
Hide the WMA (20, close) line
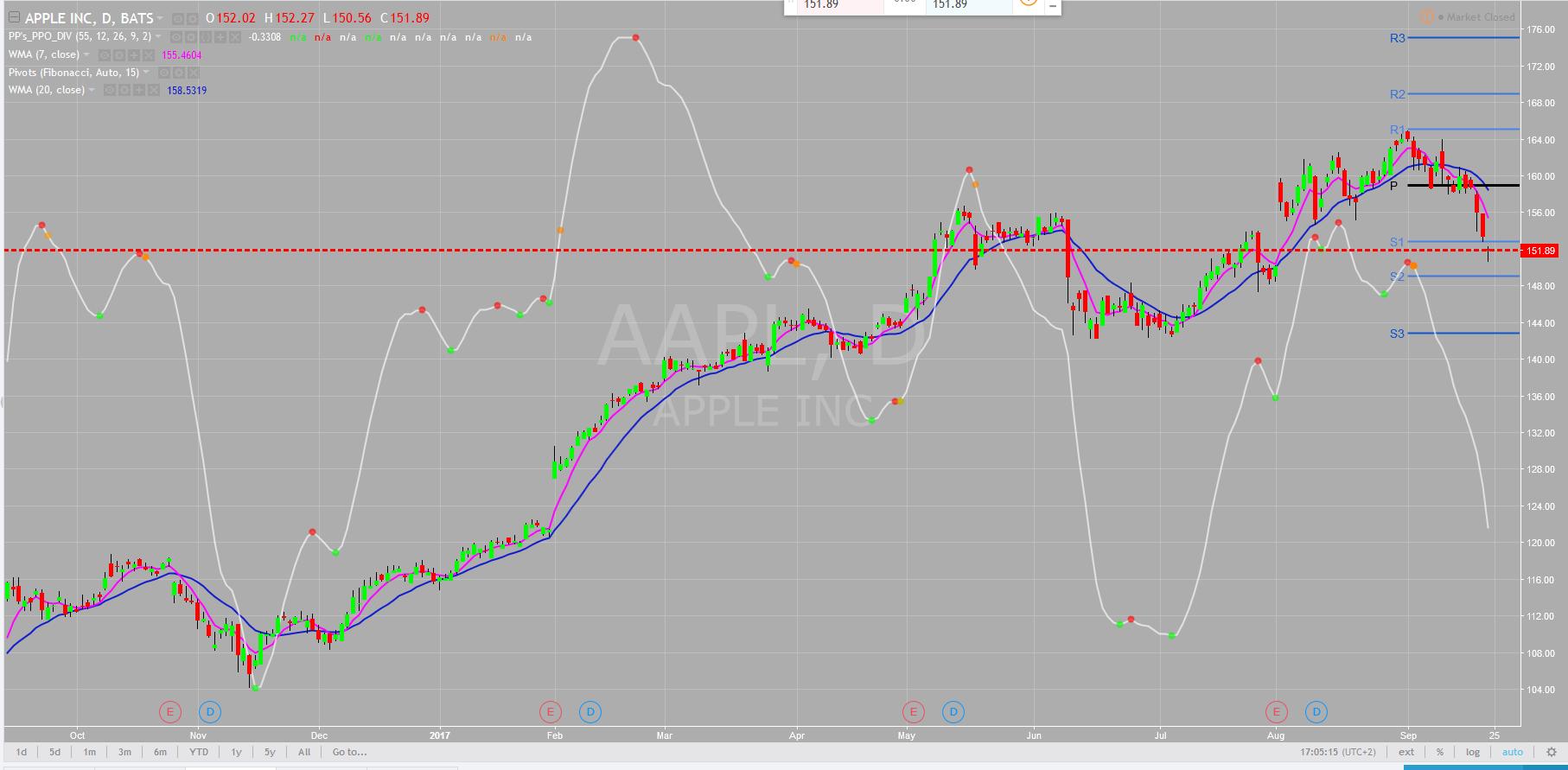pos(109,90)
